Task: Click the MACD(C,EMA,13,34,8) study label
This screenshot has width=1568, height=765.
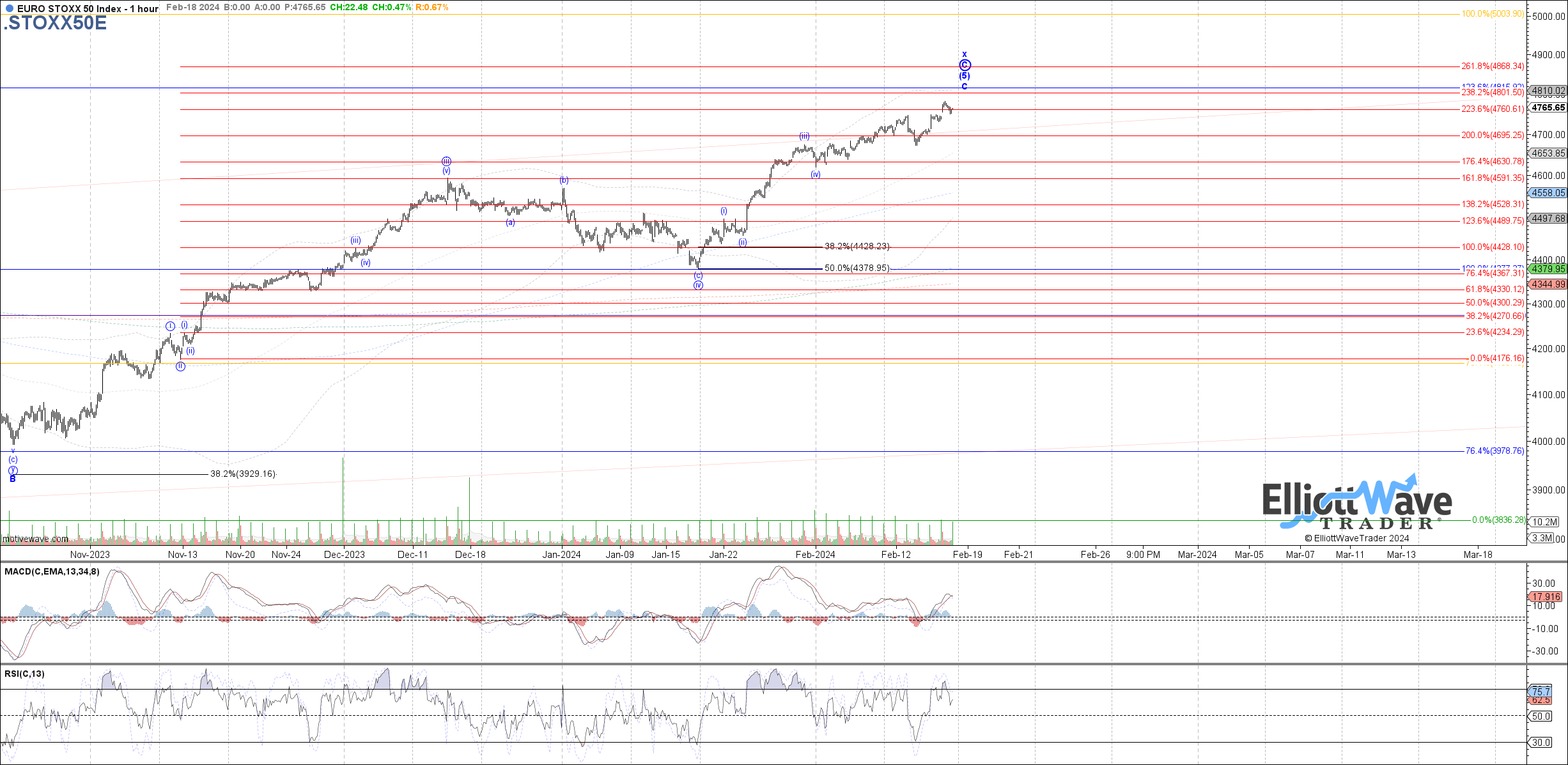Action: tap(52, 571)
